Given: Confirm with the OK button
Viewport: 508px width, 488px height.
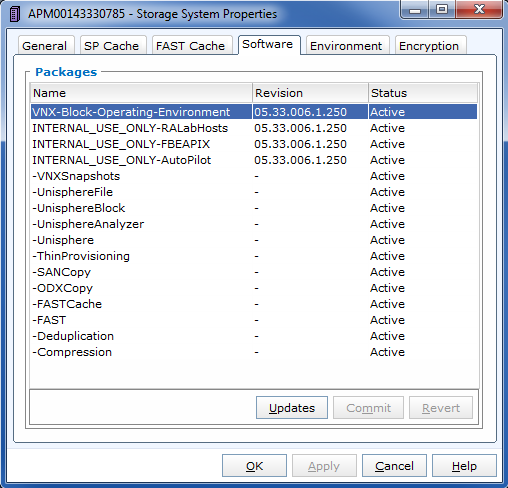Looking at the screenshot, I should 254,465.
